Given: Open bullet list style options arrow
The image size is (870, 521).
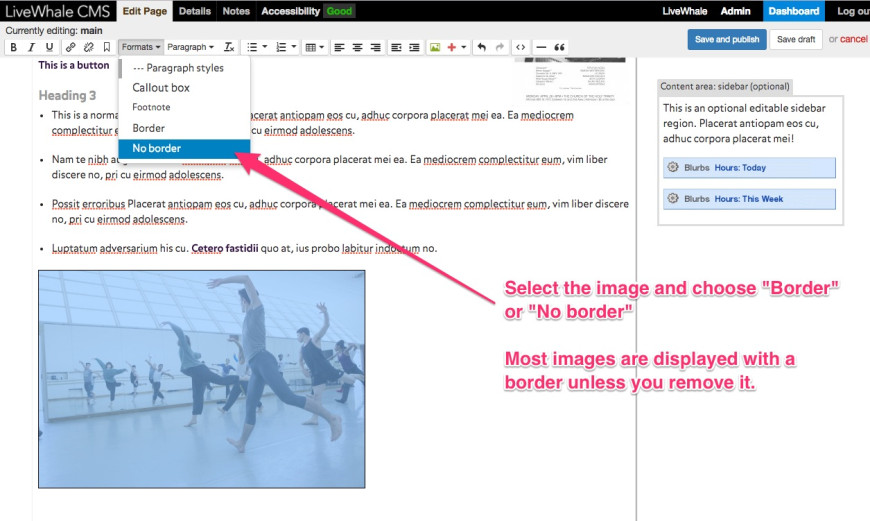Looking at the screenshot, I should tap(265, 47).
